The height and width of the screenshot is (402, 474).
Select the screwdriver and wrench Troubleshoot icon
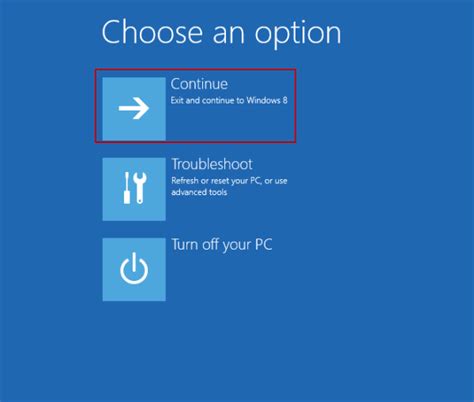point(135,188)
